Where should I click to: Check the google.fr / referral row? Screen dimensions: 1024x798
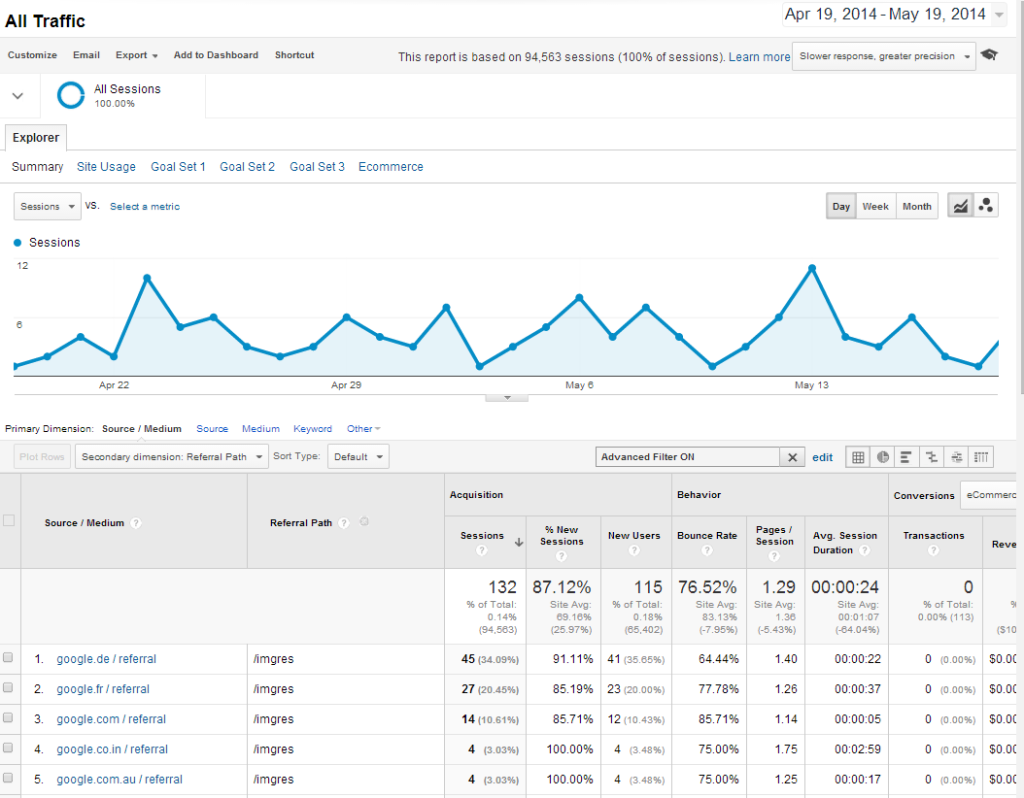point(8,688)
